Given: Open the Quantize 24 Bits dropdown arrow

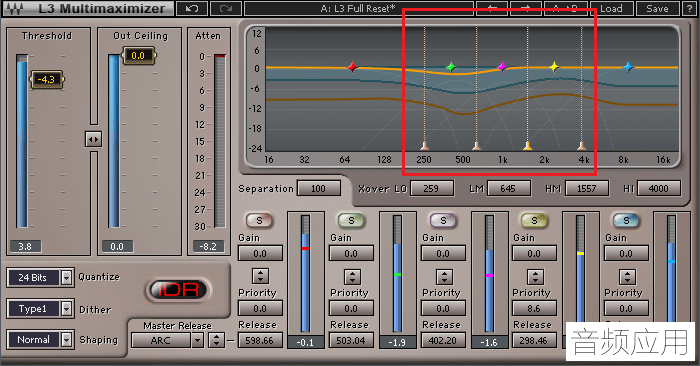Looking at the screenshot, I should click(x=67, y=278).
